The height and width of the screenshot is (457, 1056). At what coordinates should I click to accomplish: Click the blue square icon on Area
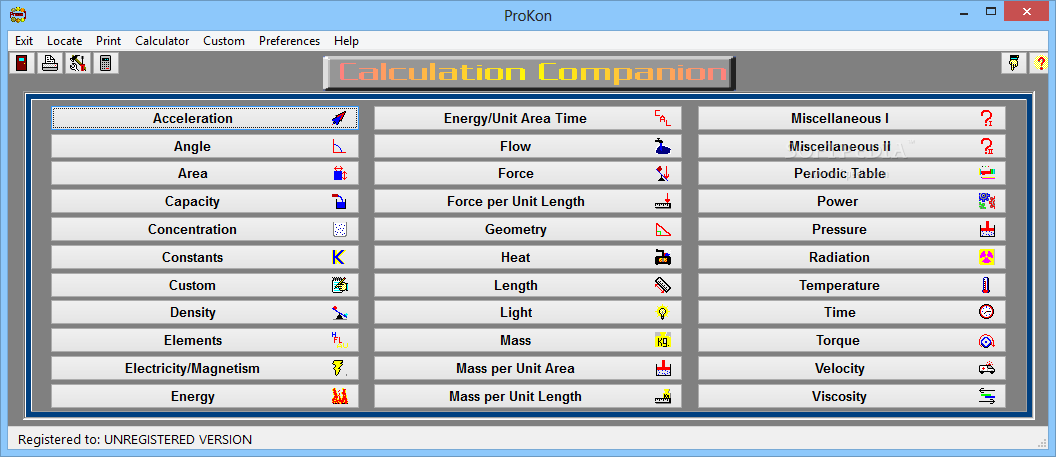(x=339, y=174)
